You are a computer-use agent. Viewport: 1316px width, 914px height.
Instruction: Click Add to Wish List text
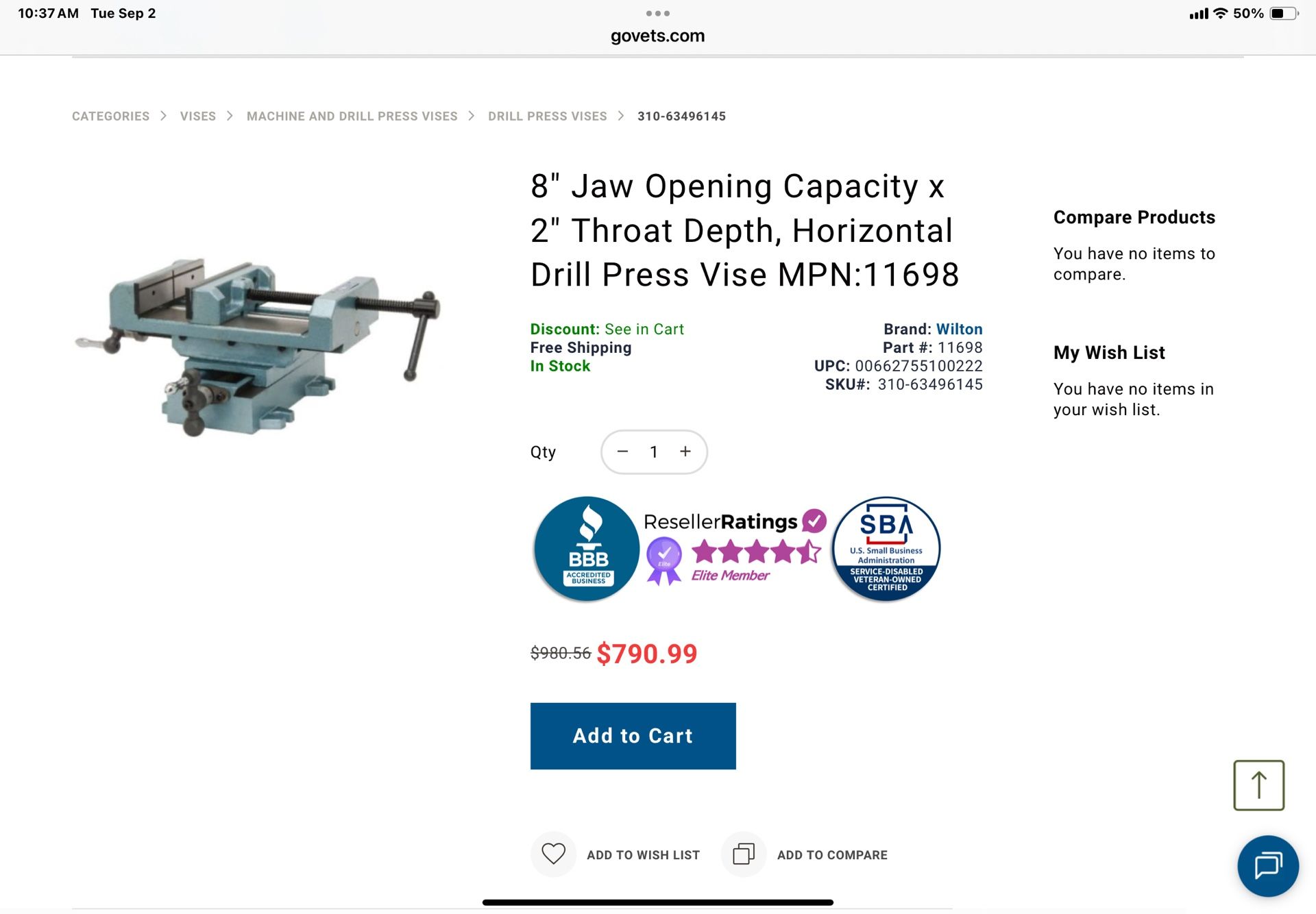point(643,854)
